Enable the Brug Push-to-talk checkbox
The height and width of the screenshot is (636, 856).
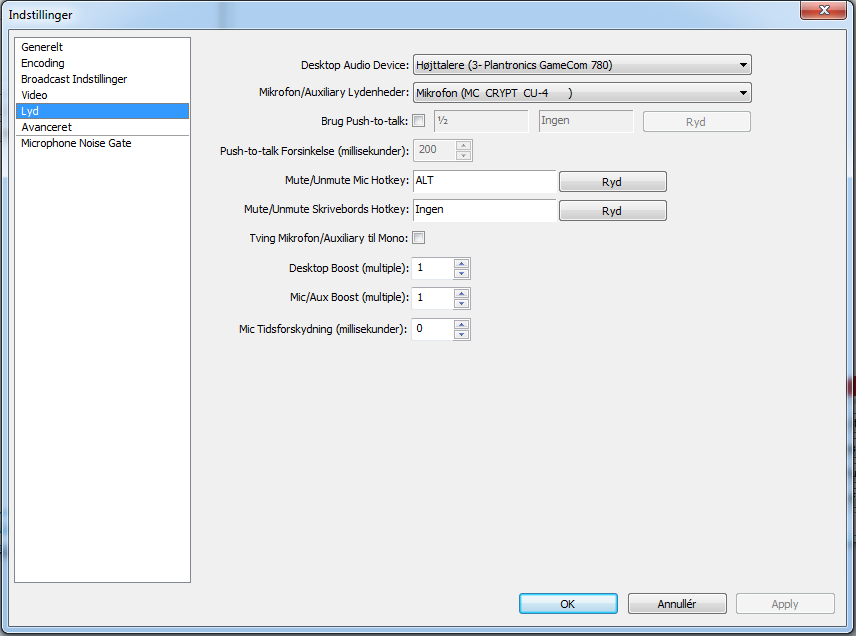click(419, 121)
